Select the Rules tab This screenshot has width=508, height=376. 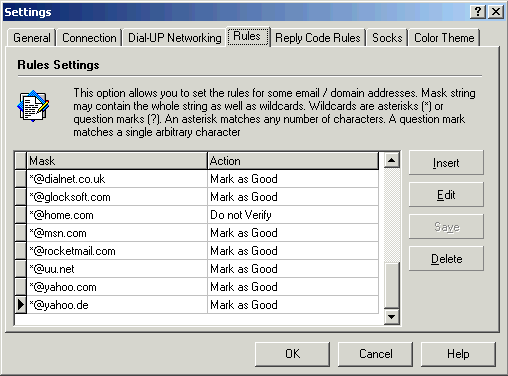coord(248,36)
